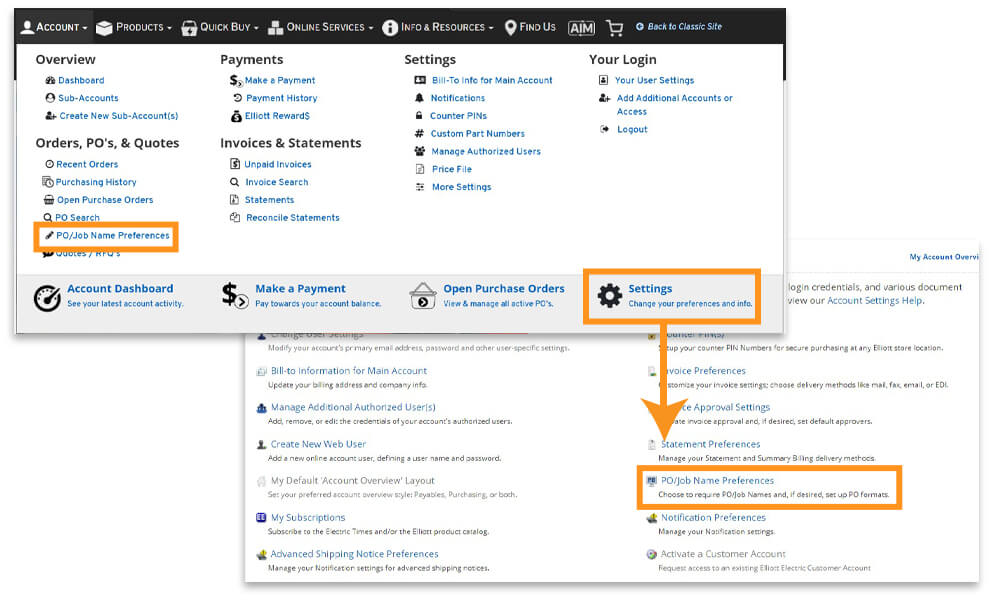This screenshot has width=1000, height=600.
Task: Click the Invoice Search magnifier icon
Action: pyautogui.click(x=235, y=182)
